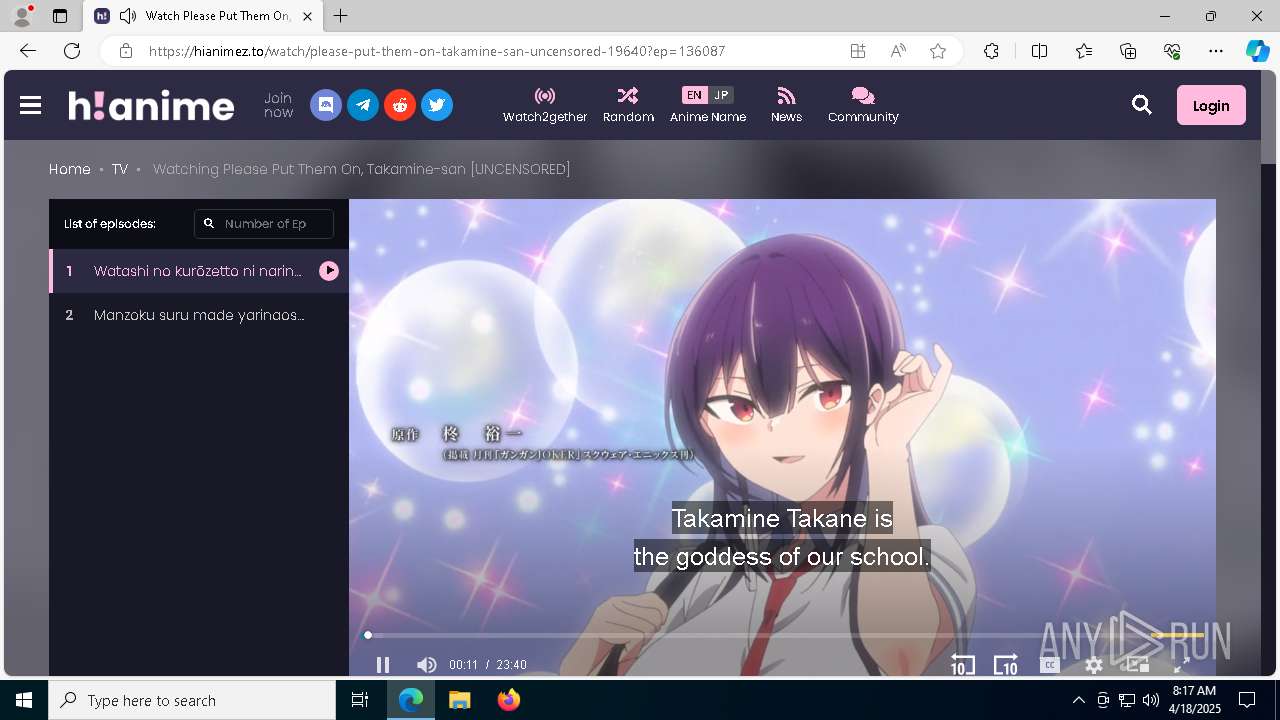This screenshot has height=720, width=1280.
Task: Go to the HiAnime logo homepage
Action: point(151,105)
